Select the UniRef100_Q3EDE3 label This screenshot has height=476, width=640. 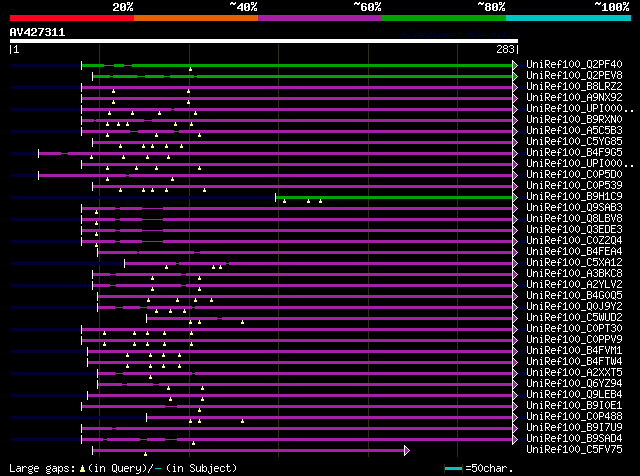click(574, 229)
